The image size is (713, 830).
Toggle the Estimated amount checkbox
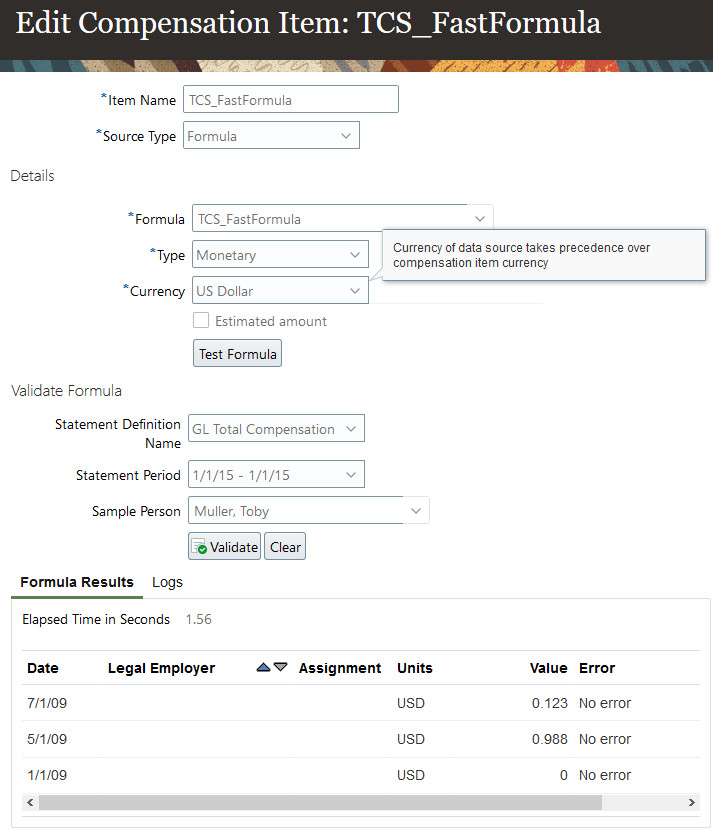point(201,321)
